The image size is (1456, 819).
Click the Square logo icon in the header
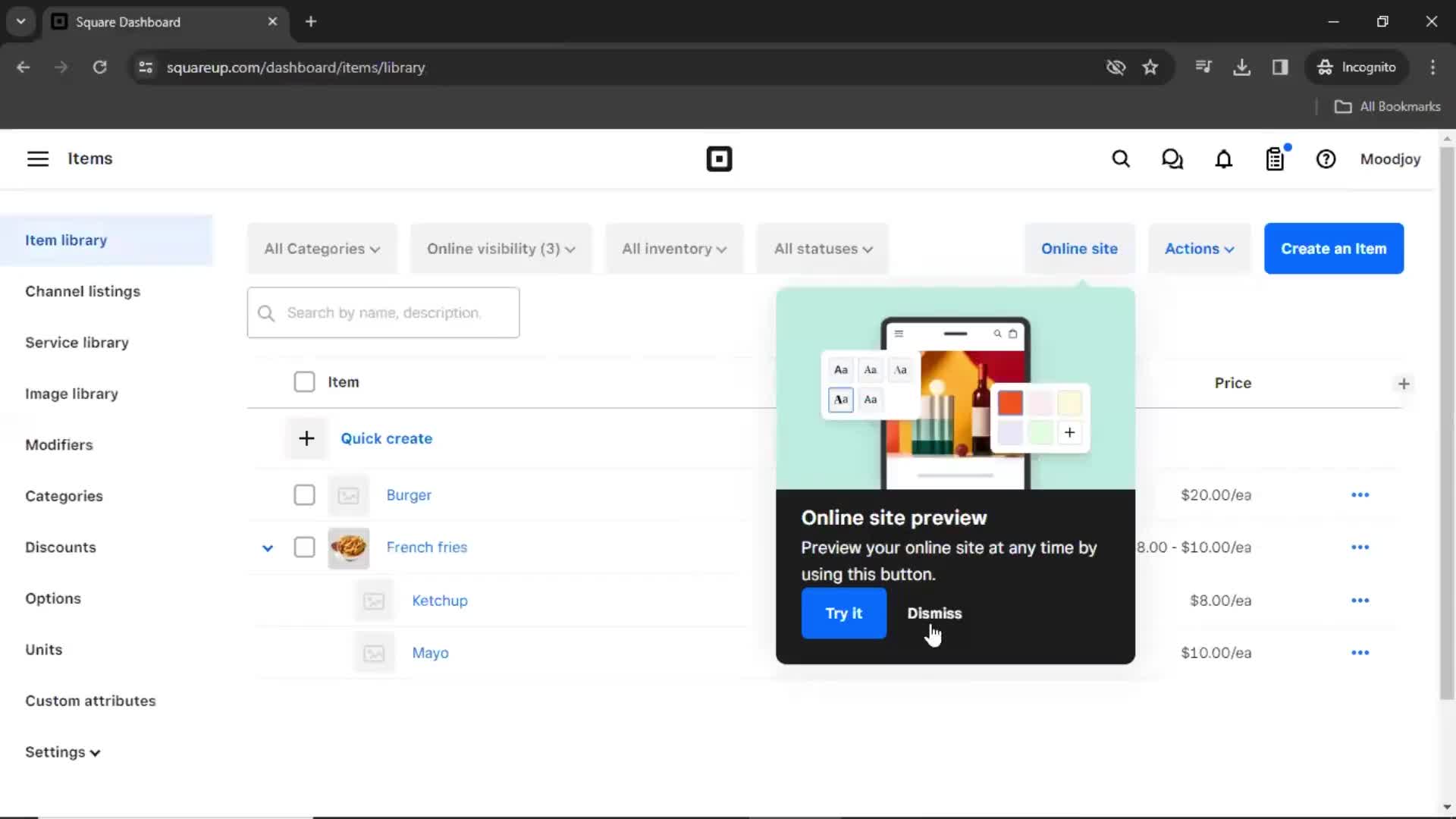718,158
